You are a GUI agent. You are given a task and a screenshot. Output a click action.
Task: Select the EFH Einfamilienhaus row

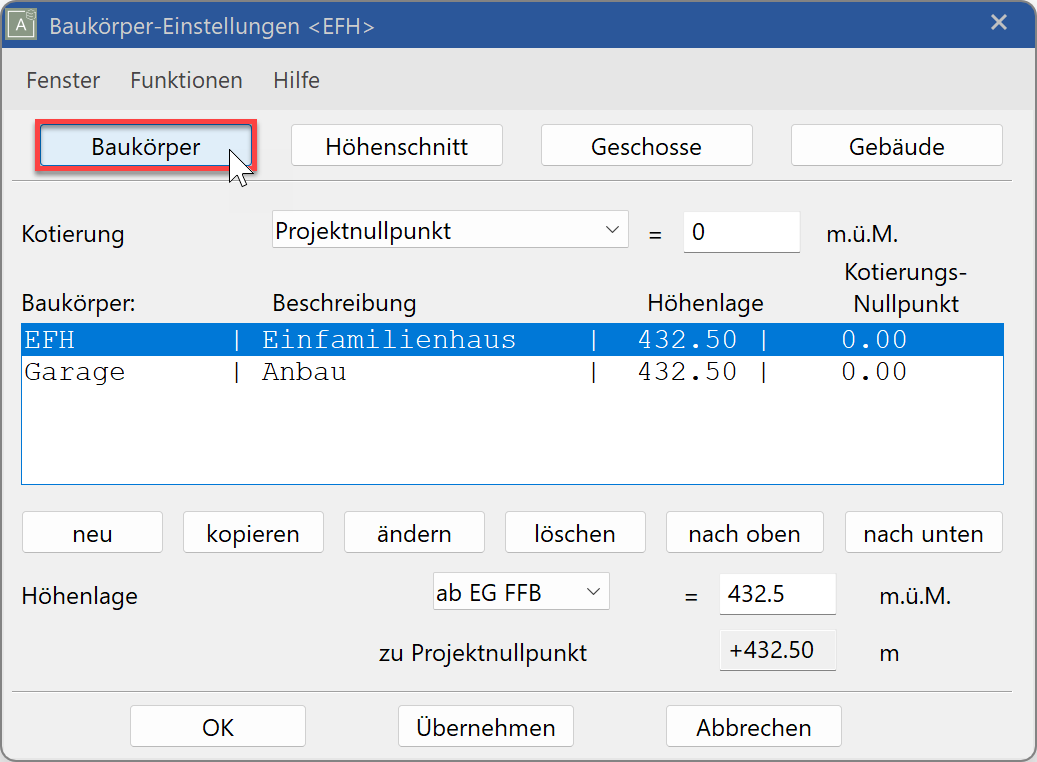pos(300,339)
